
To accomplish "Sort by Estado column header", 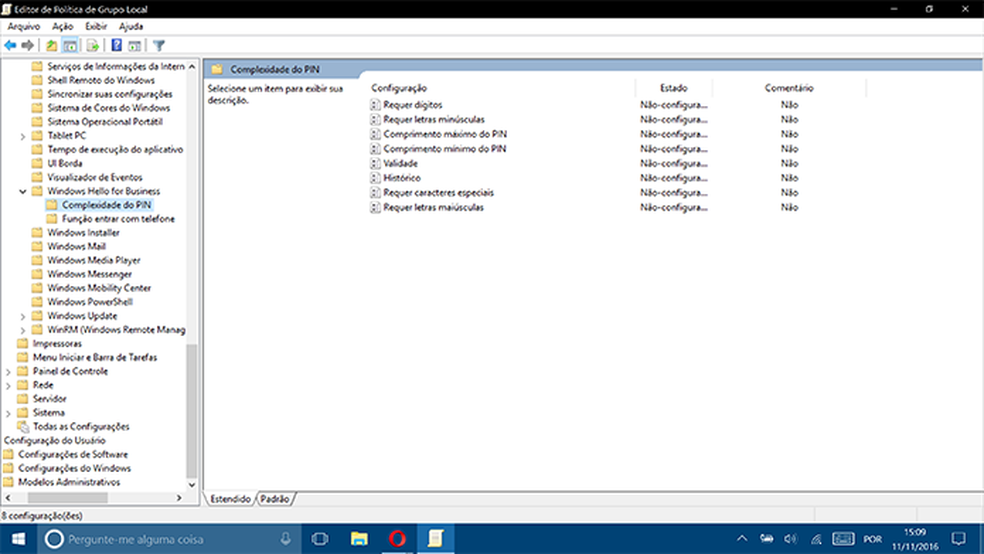I will (x=674, y=88).
